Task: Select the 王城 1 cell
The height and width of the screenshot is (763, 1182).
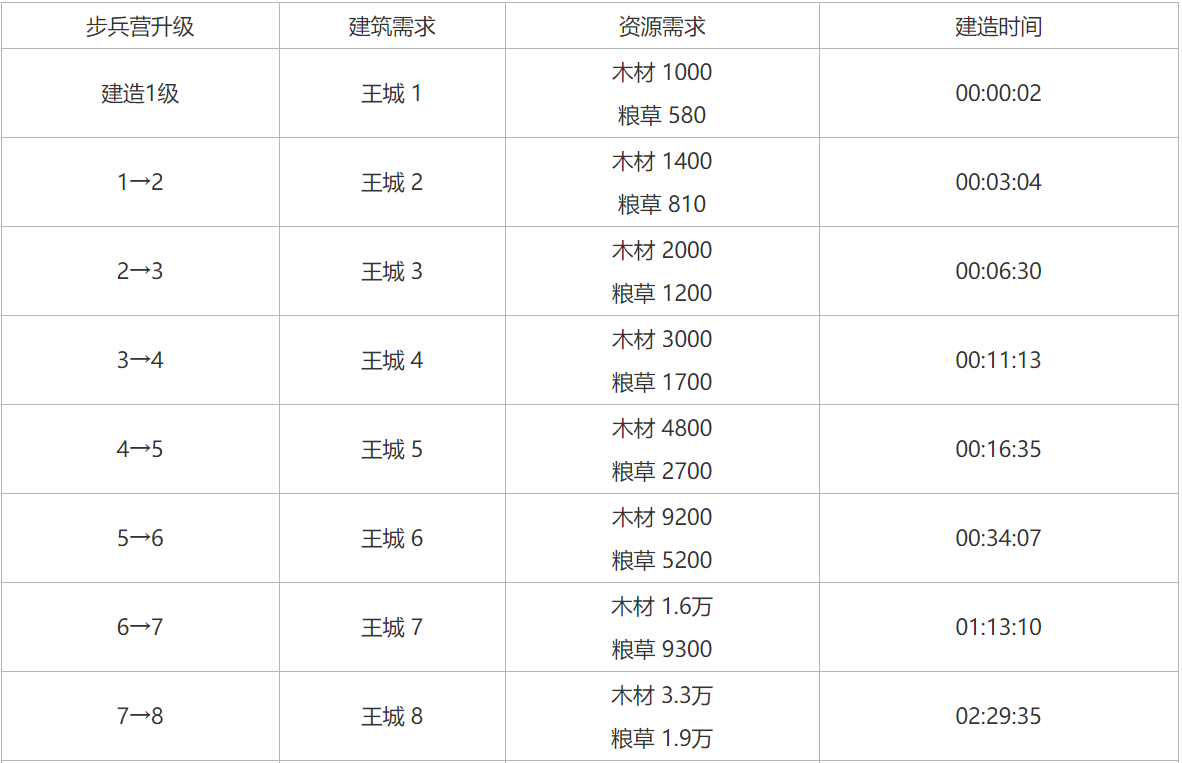Action: coord(392,94)
